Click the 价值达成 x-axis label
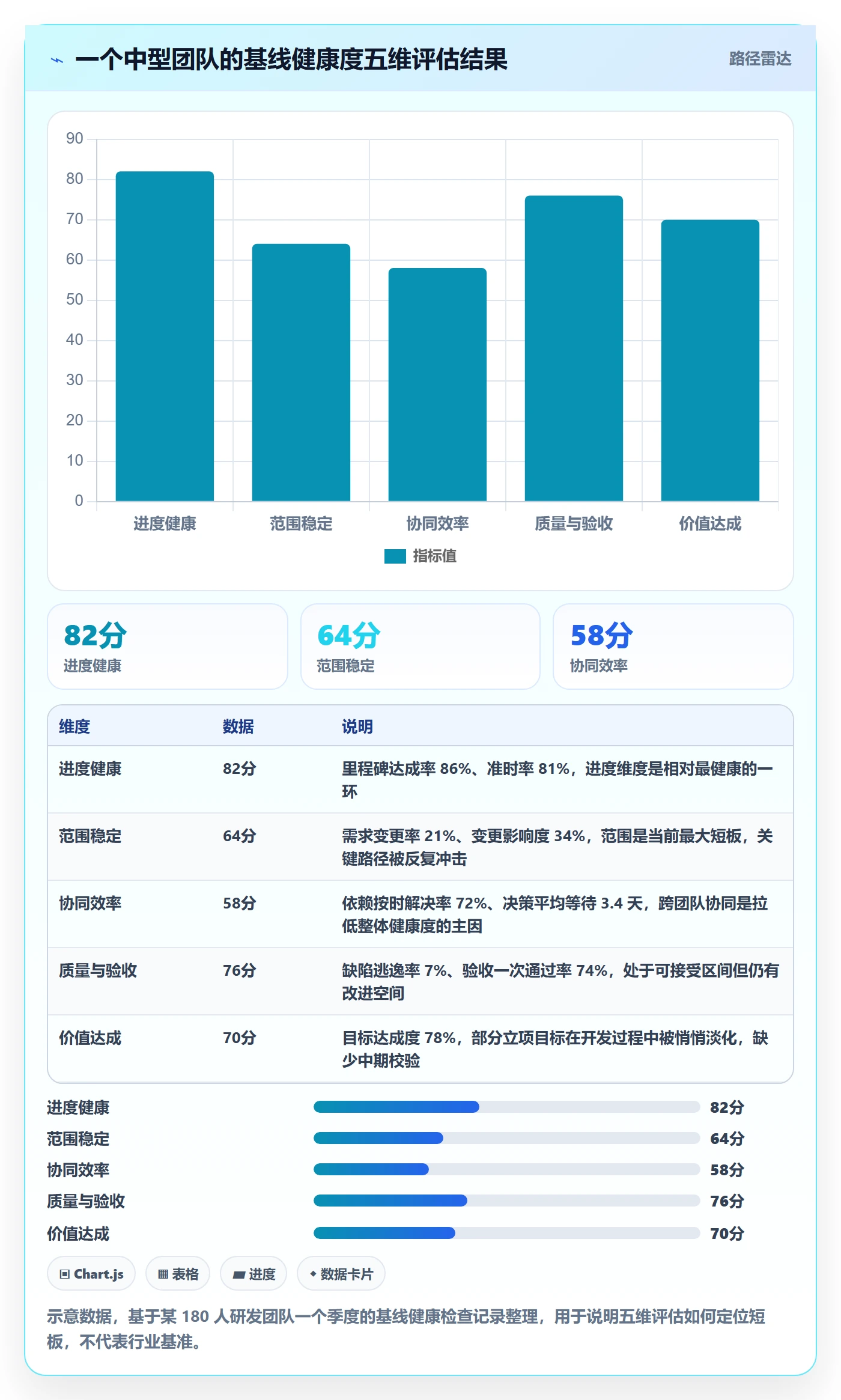 pos(710,523)
